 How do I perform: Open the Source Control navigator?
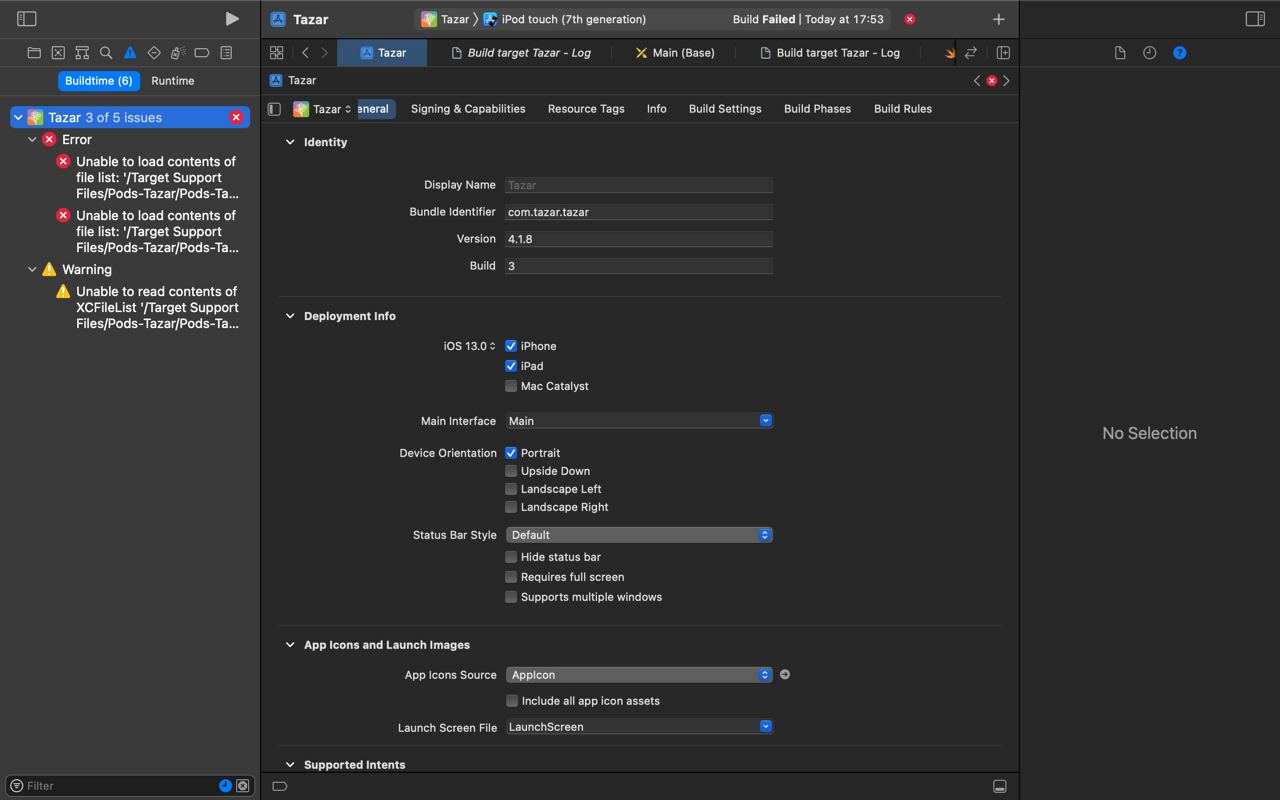(58, 53)
